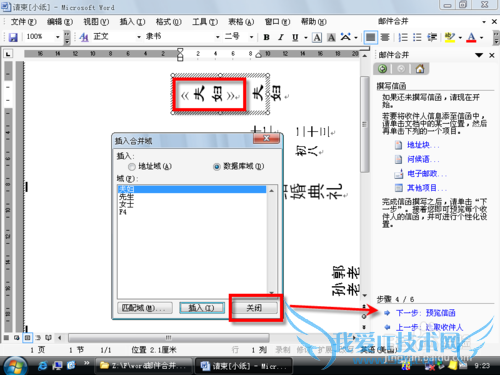Open the font 隶书 dropdown

(218, 37)
